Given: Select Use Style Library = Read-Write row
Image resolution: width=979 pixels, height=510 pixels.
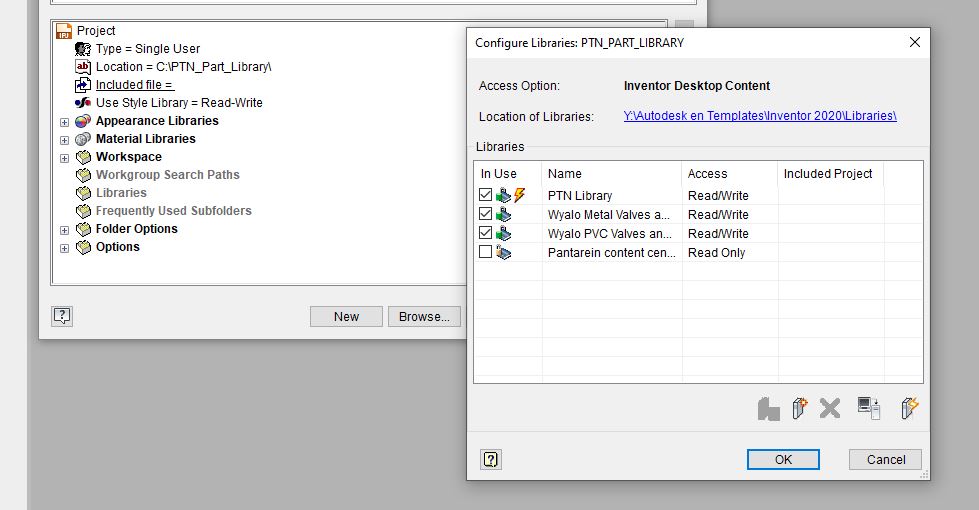Looking at the screenshot, I should pyautogui.click(x=179, y=103).
